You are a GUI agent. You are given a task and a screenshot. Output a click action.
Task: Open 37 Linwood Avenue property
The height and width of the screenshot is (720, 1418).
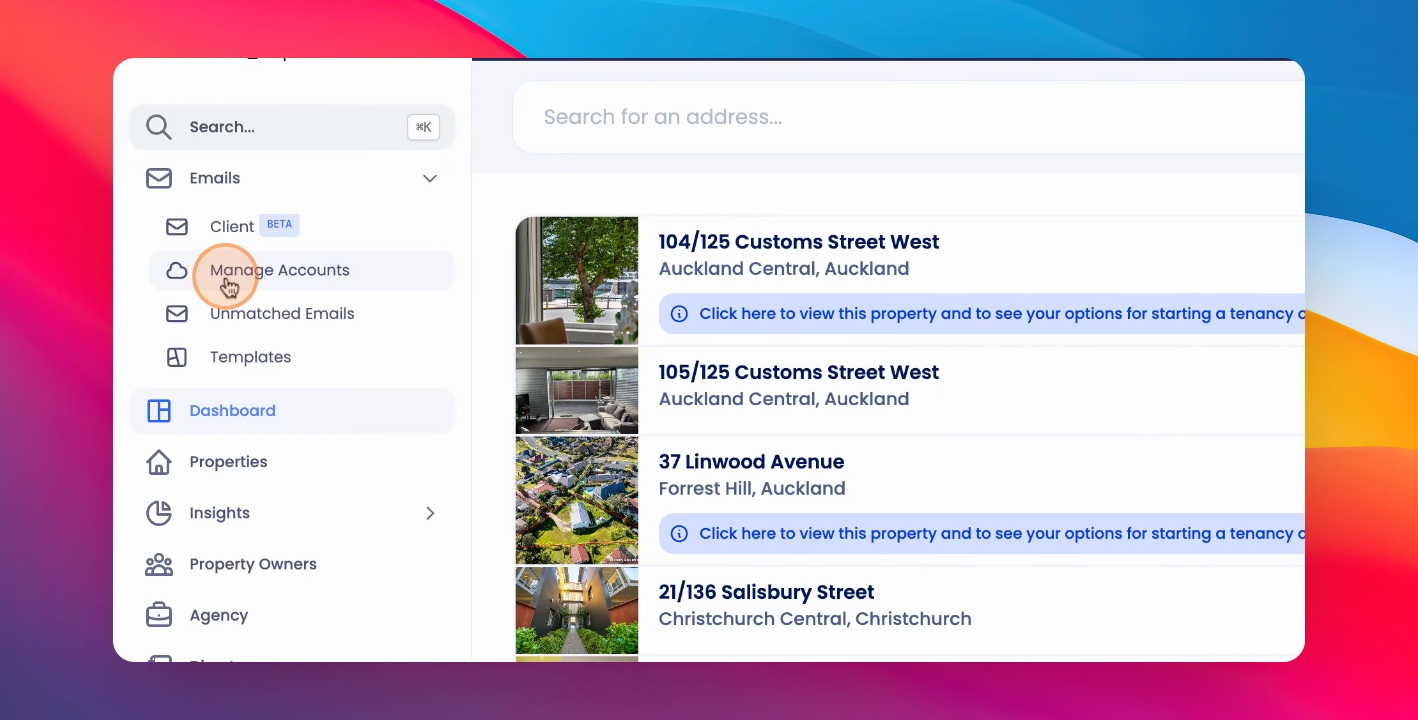[751, 462]
